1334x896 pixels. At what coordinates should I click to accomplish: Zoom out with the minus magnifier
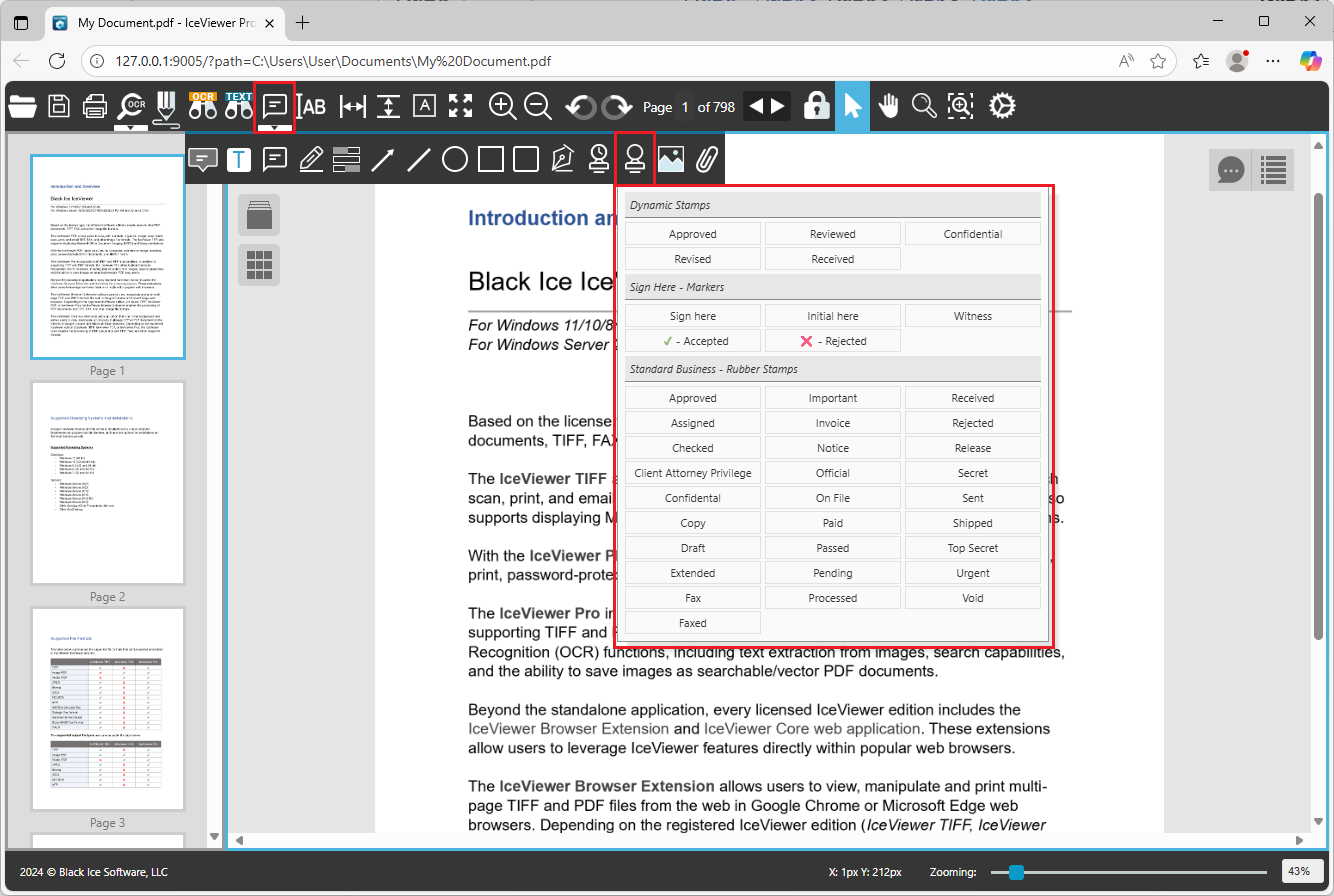538,106
